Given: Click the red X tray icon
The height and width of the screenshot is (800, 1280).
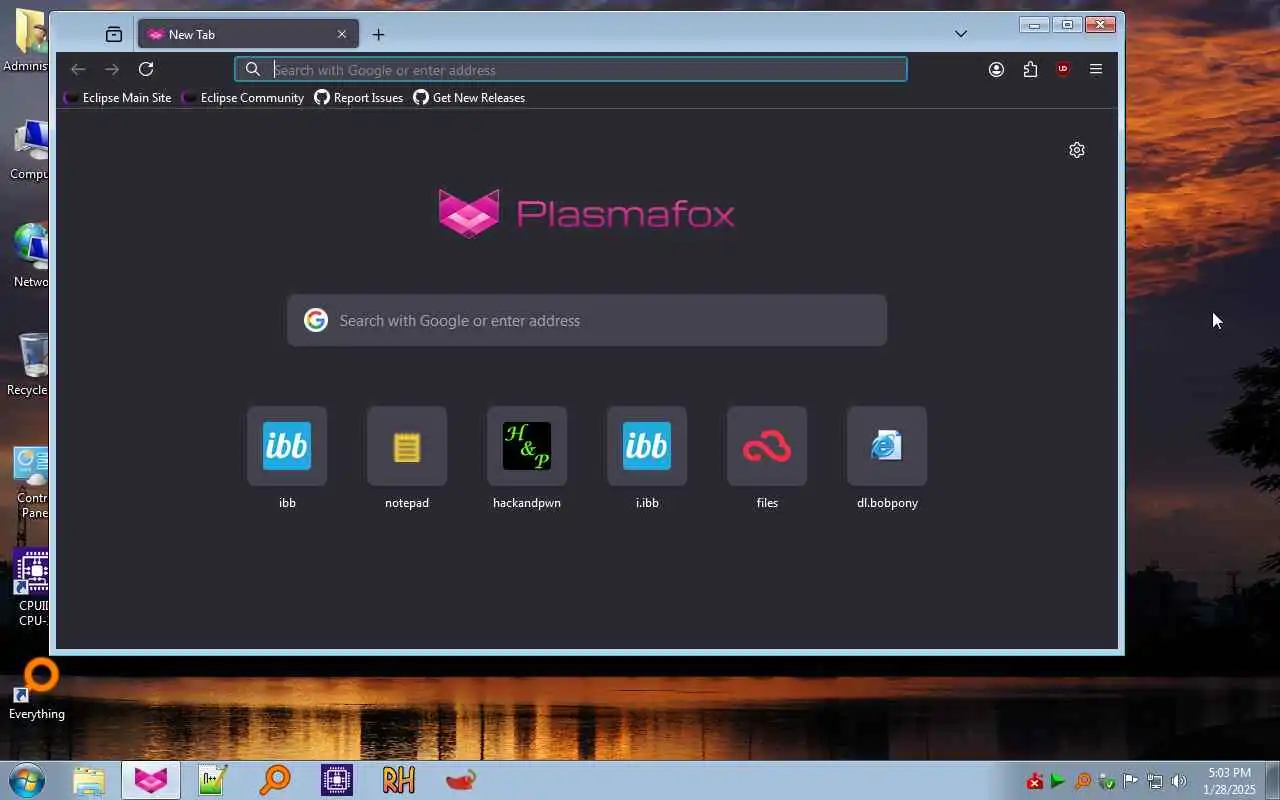Looking at the screenshot, I should pos(1035,781).
